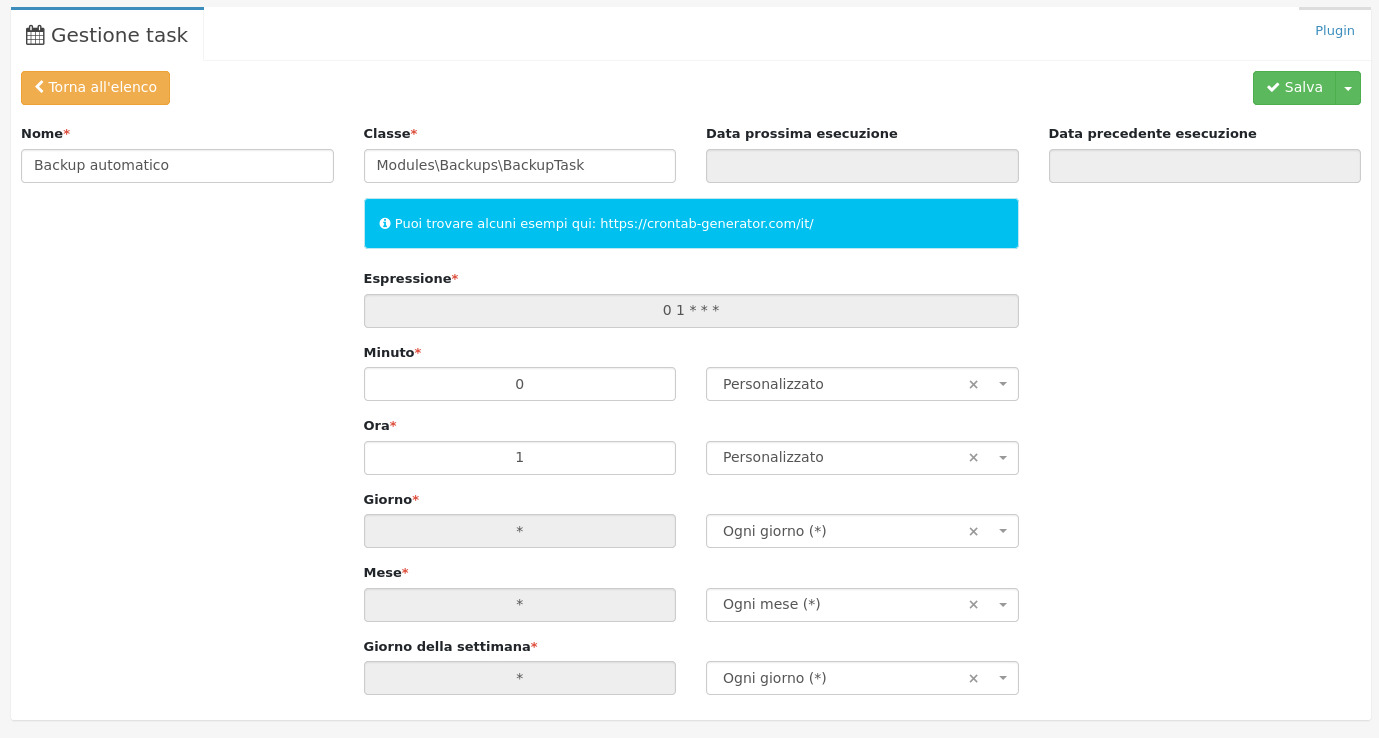Open the Plugin tab
1379x738 pixels.
(1334, 31)
